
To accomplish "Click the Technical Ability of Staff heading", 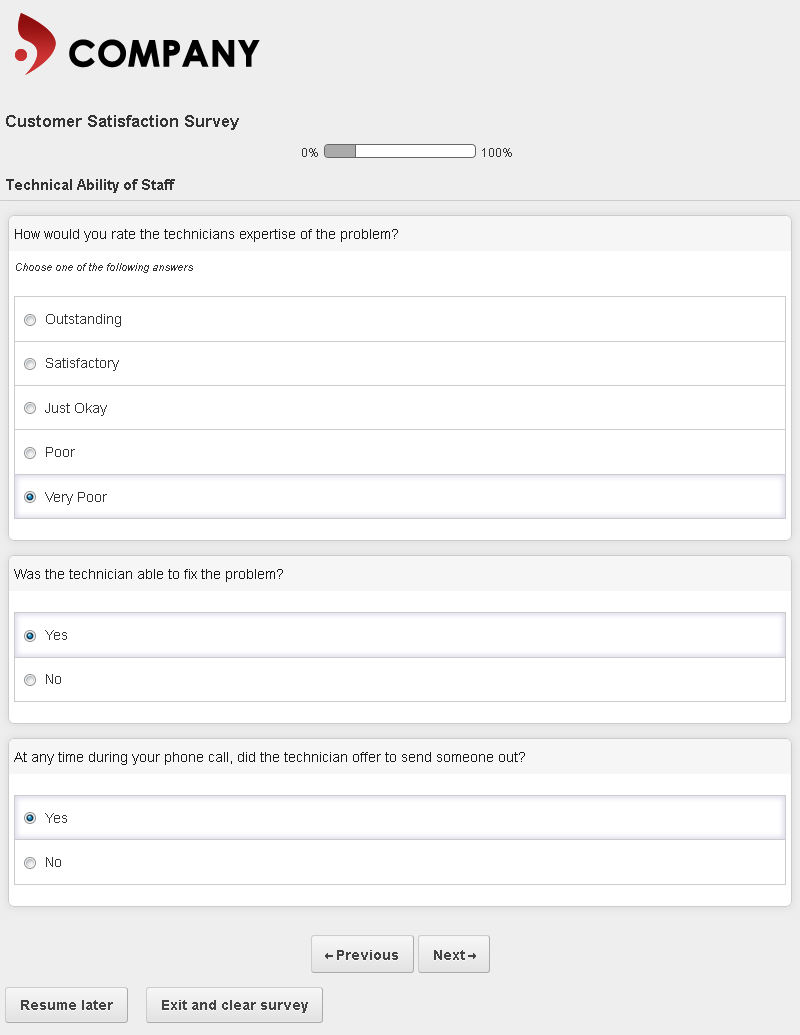I will tap(90, 185).
